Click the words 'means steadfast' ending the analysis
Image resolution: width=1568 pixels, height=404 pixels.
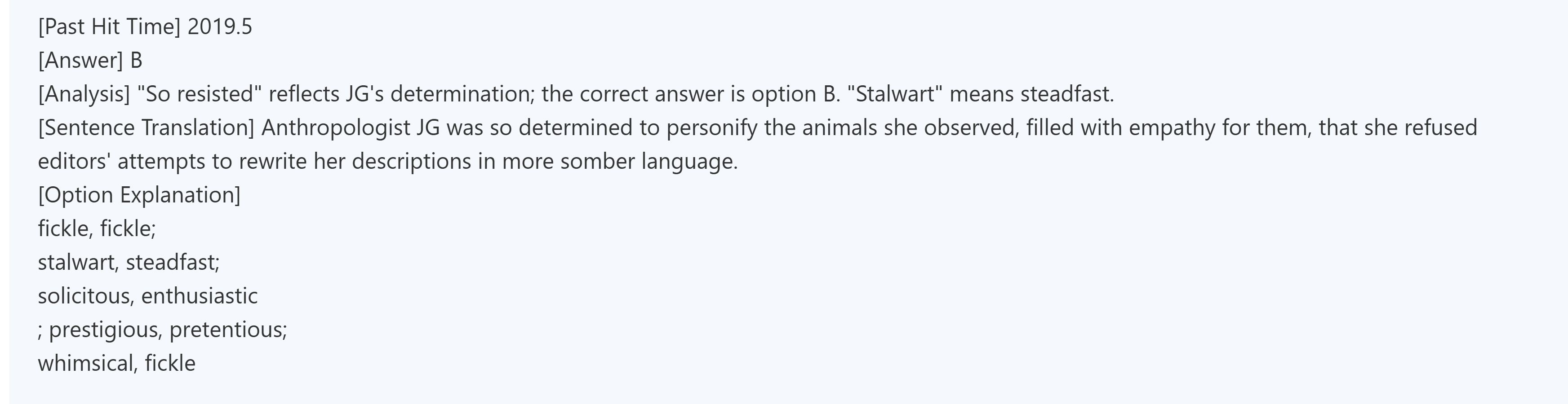point(1031,94)
